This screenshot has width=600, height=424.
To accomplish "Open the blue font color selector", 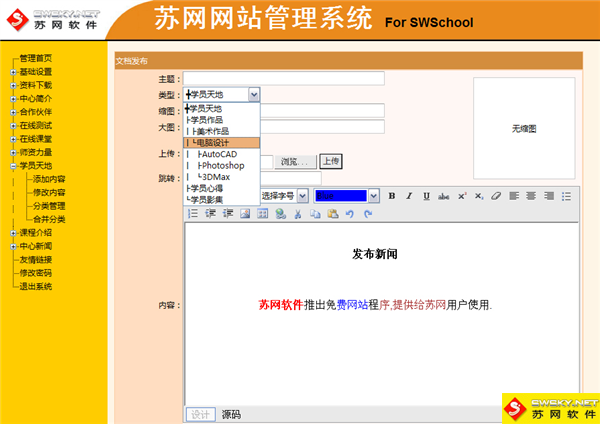I will point(345,196).
